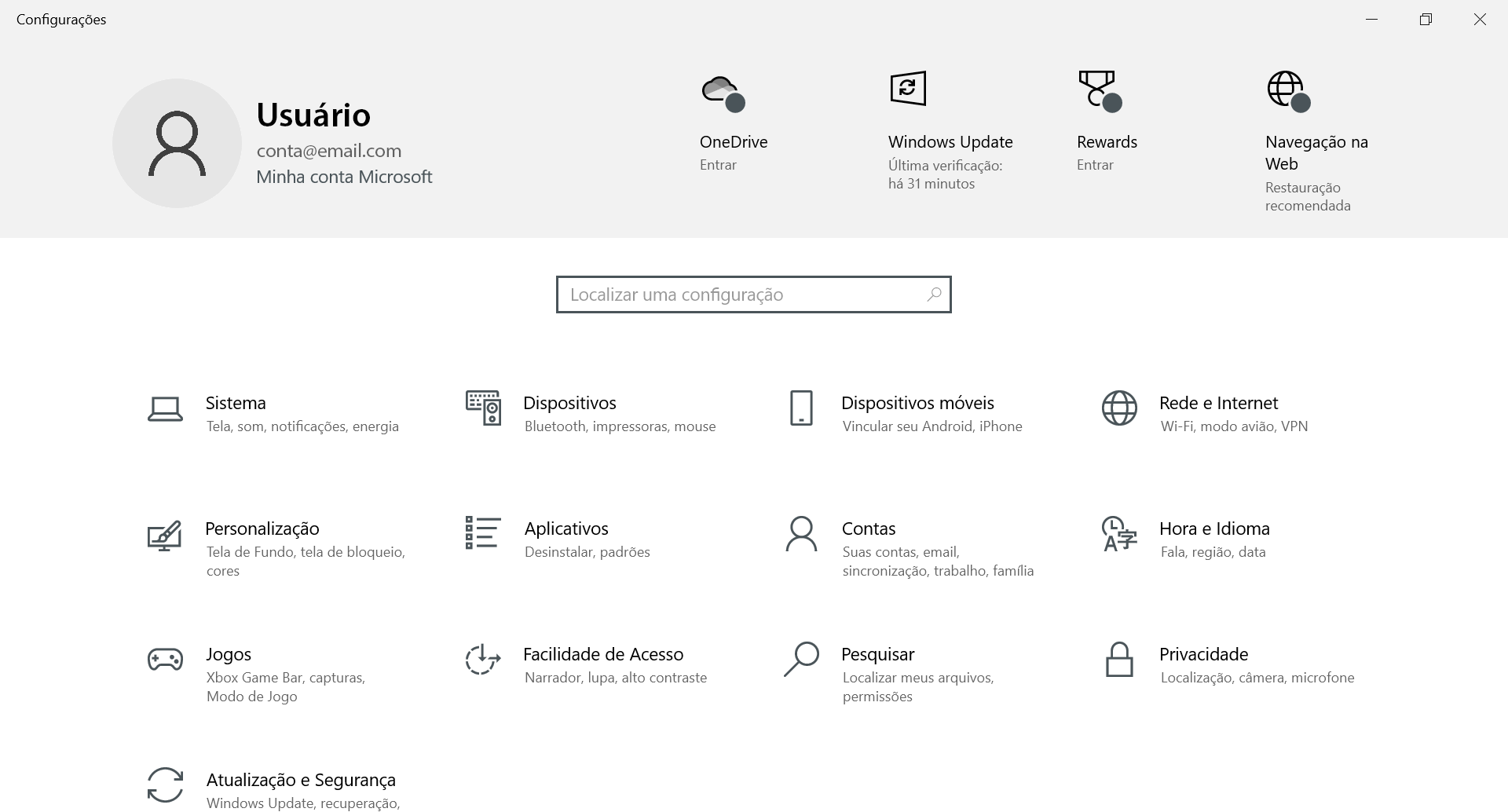
Task: Click the conta@email.com address text
Action: click(328, 151)
